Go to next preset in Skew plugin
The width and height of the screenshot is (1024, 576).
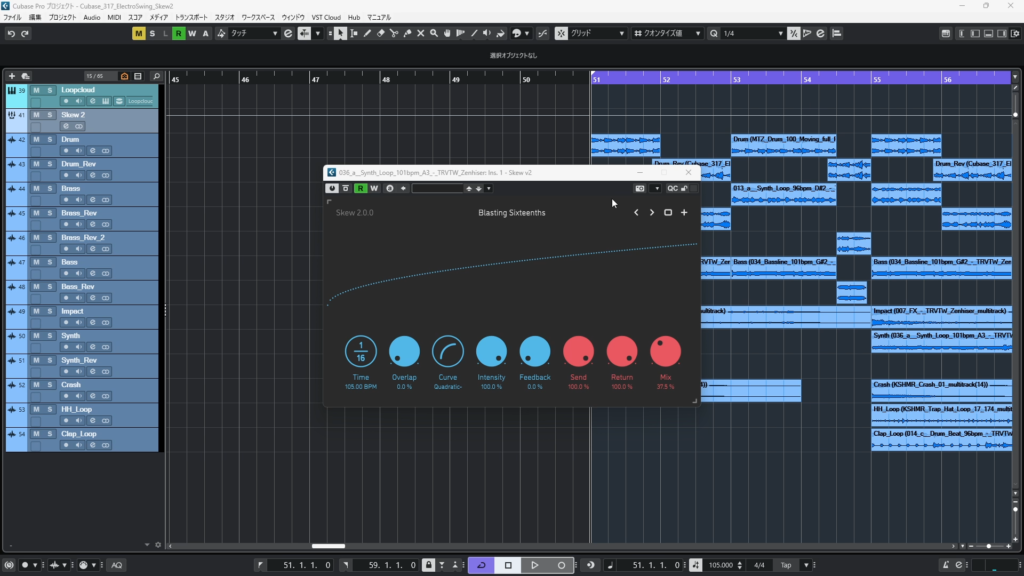pyautogui.click(x=652, y=212)
